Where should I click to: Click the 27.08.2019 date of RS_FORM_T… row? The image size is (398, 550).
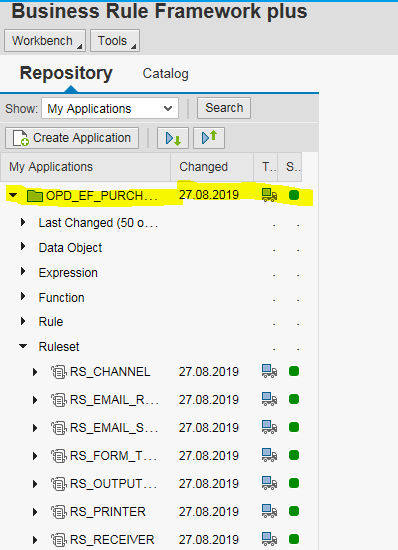[x=209, y=456]
